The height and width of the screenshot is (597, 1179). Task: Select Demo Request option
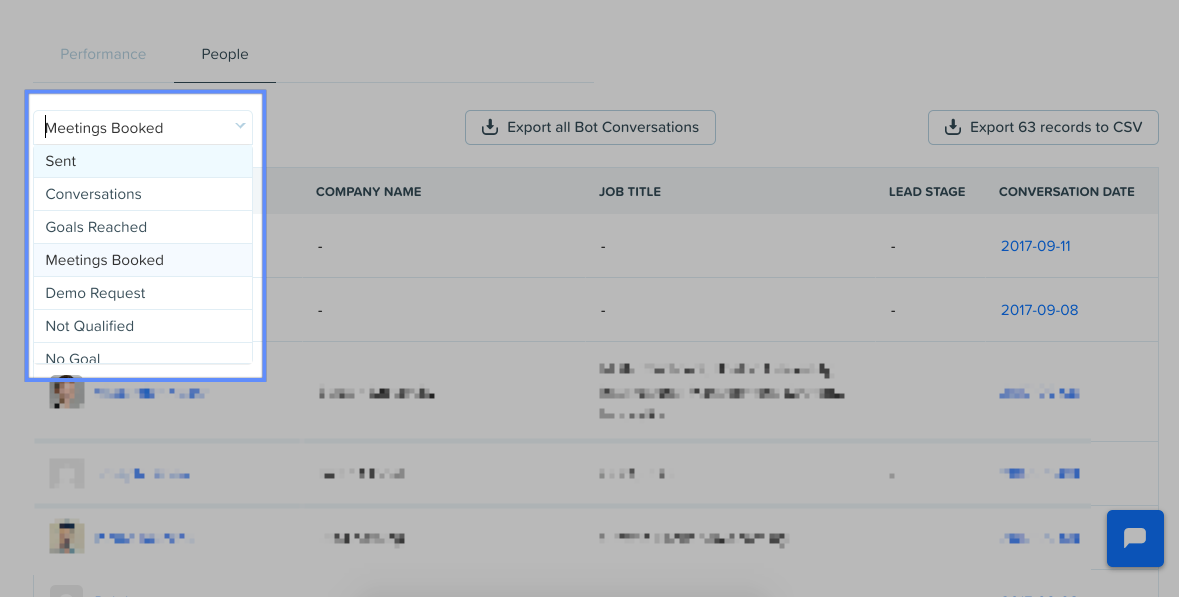point(143,293)
